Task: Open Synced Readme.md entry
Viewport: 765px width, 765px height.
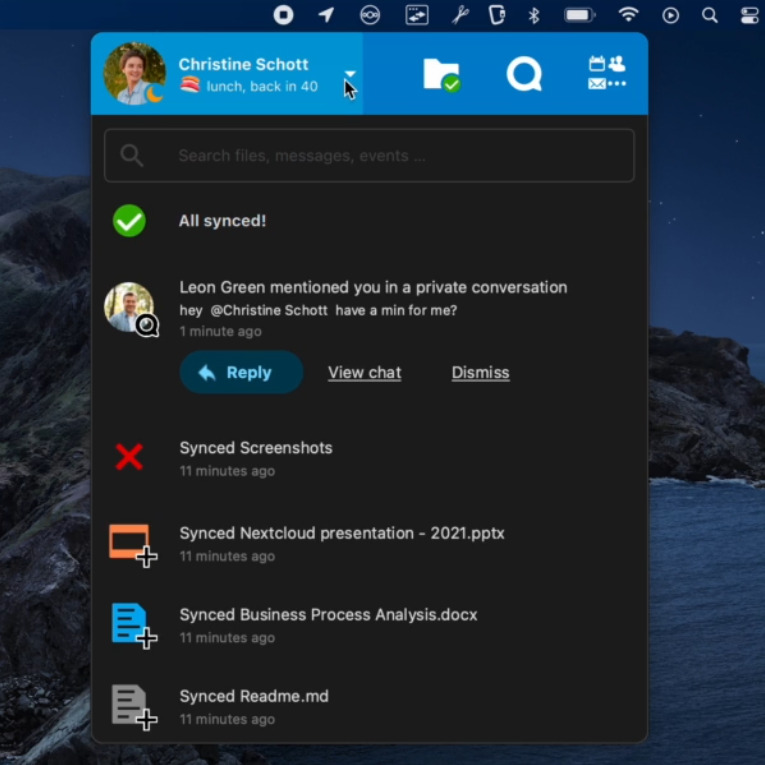Action: (369, 707)
